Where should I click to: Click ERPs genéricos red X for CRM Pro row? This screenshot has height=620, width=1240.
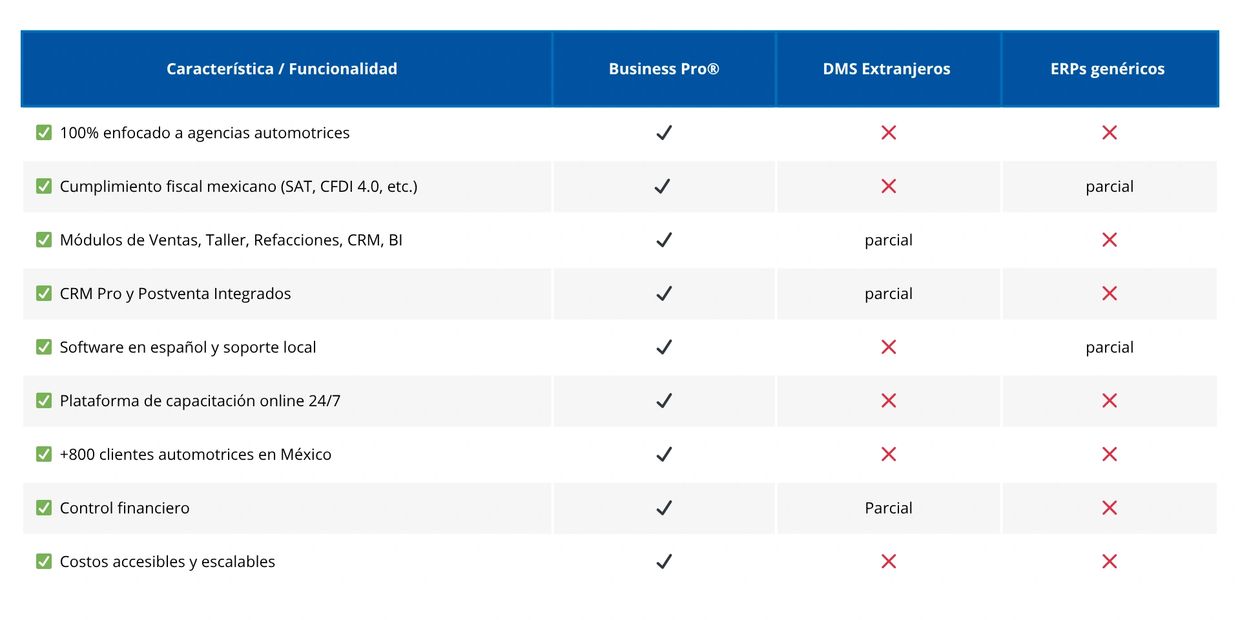1109,293
